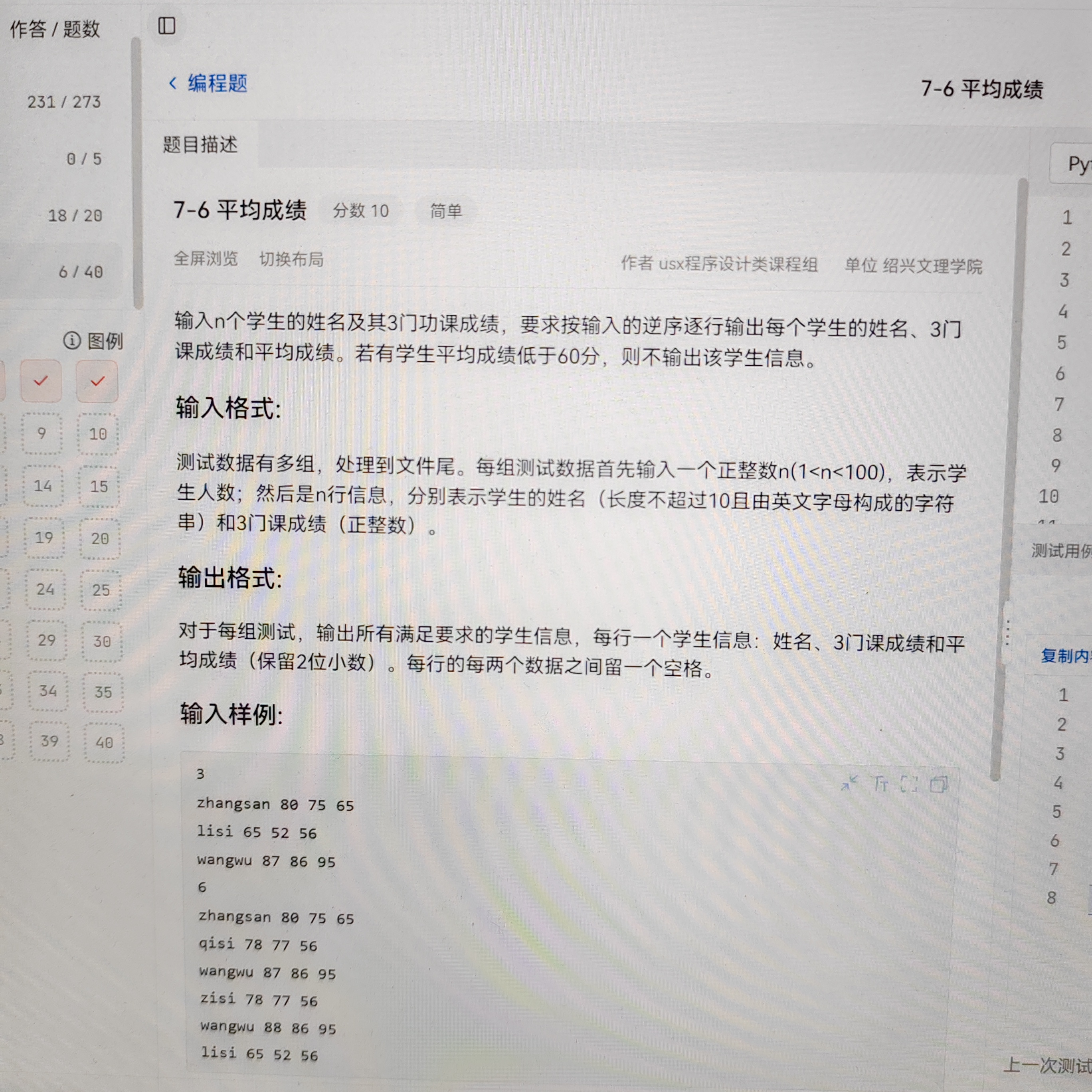Open question number 30
This screenshot has width=1092, height=1092.
102,641
